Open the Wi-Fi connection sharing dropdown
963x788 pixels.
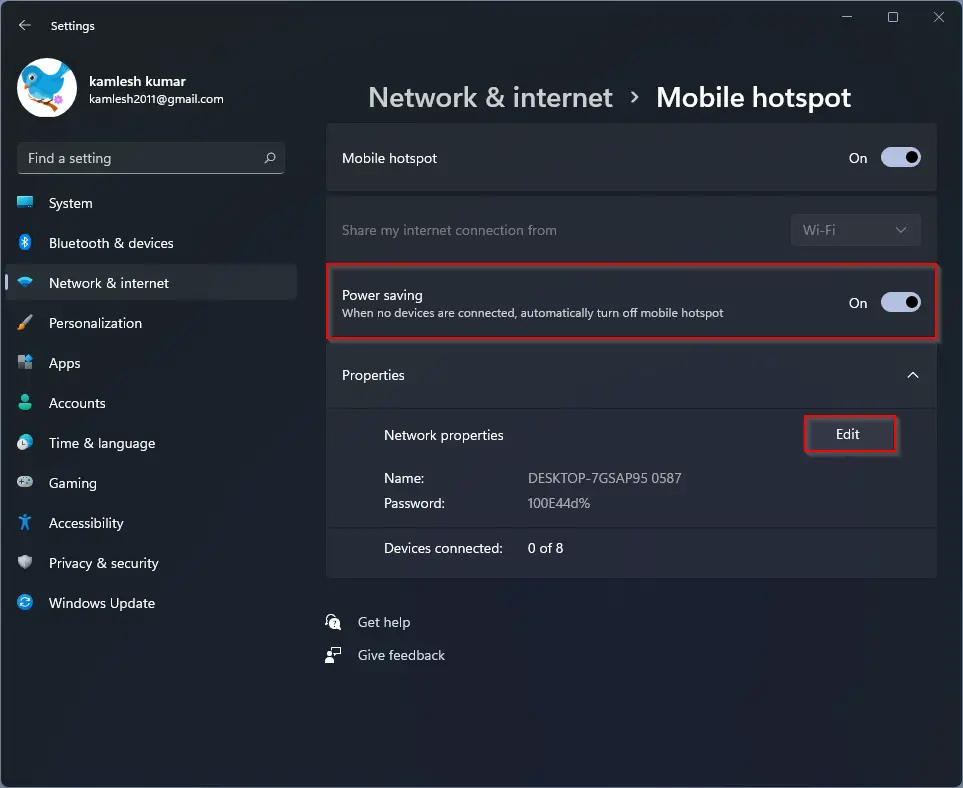pos(856,230)
